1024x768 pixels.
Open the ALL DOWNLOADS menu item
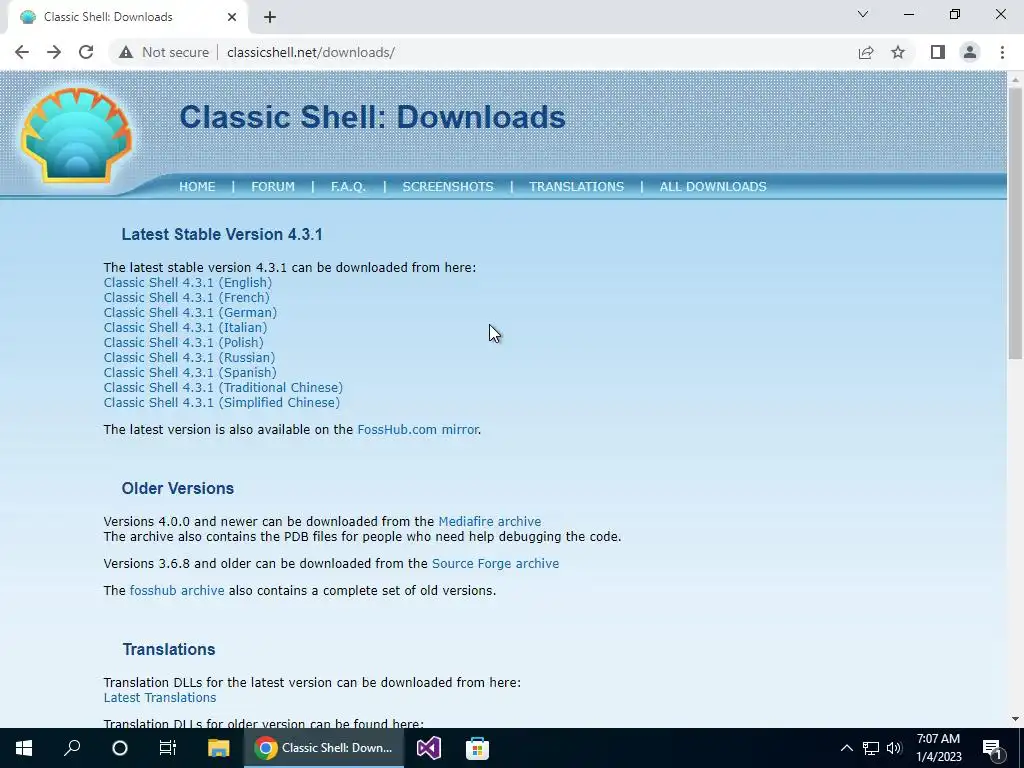coord(713,187)
